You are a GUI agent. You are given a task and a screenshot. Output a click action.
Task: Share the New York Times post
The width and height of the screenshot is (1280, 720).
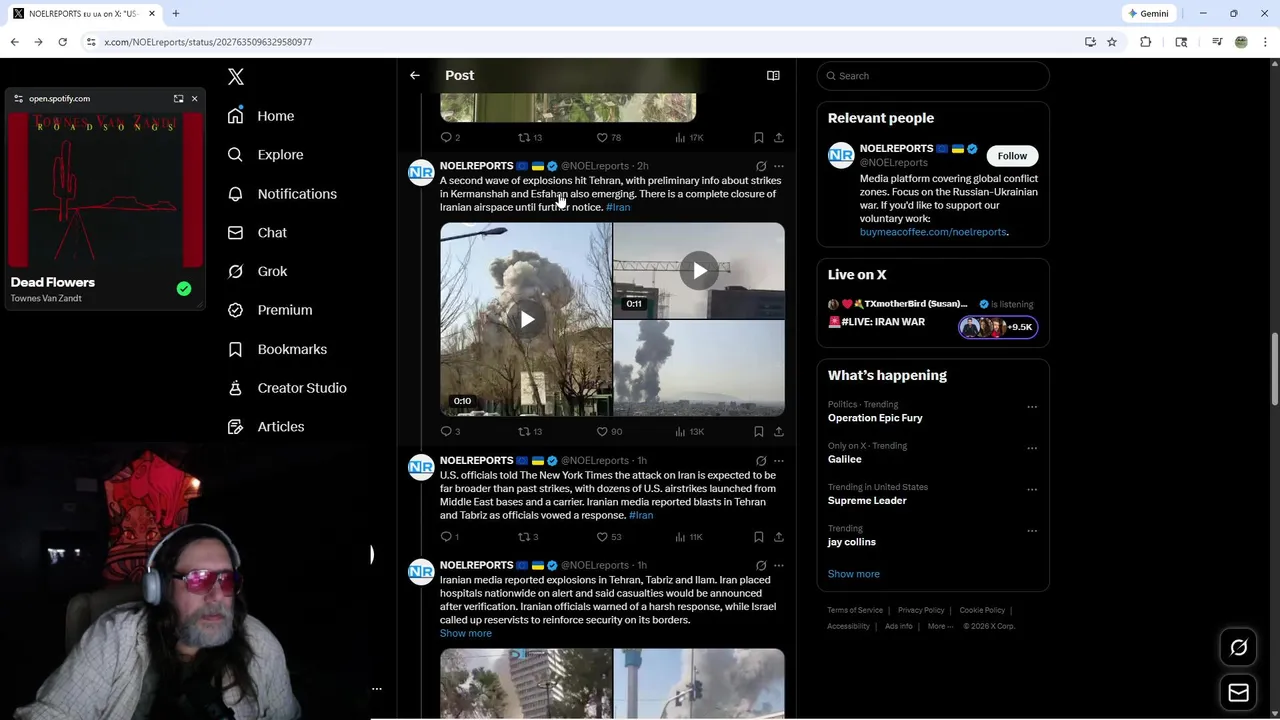(x=779, y=537)
